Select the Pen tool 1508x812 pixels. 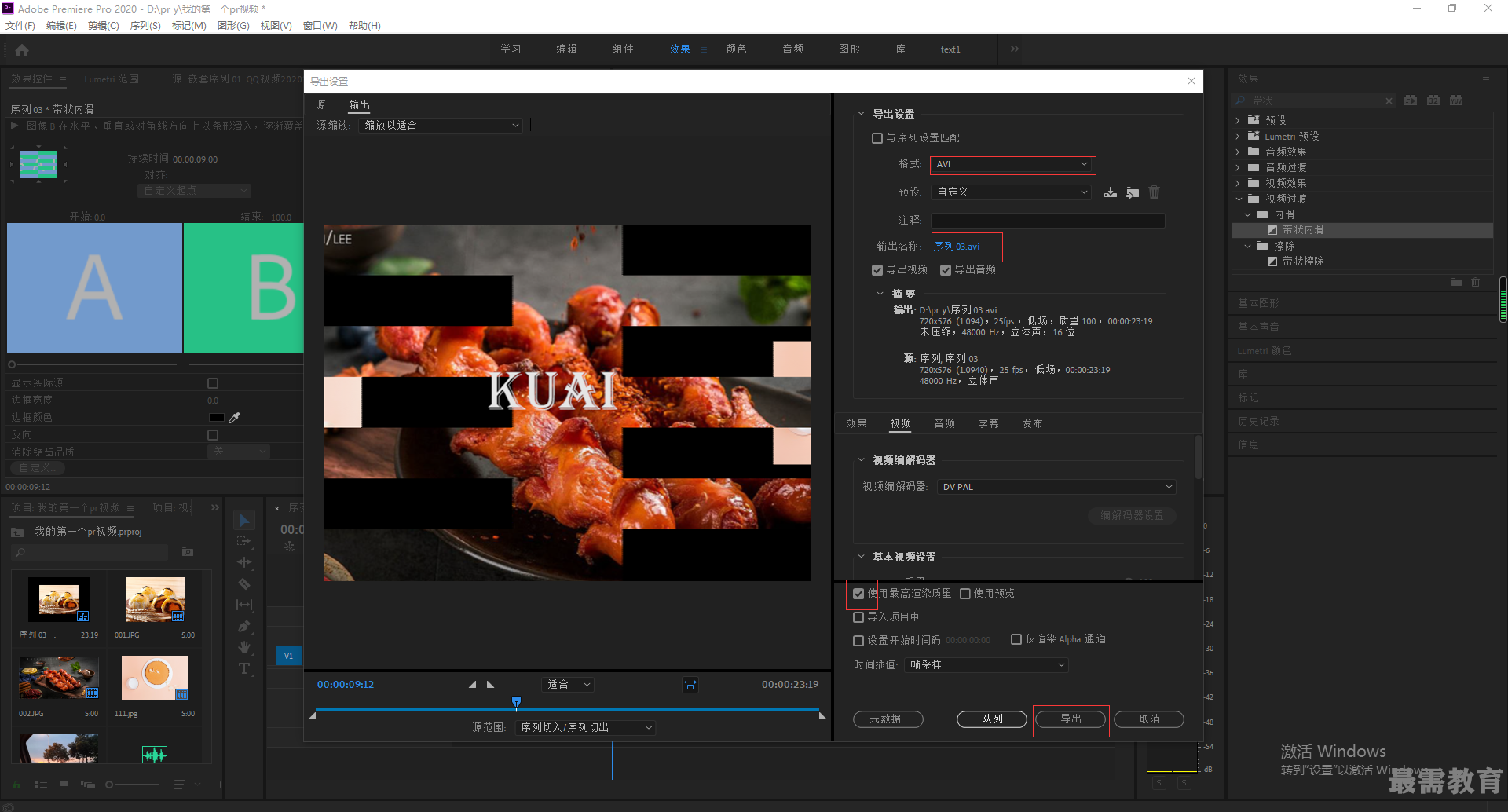[x=244, y=626]
